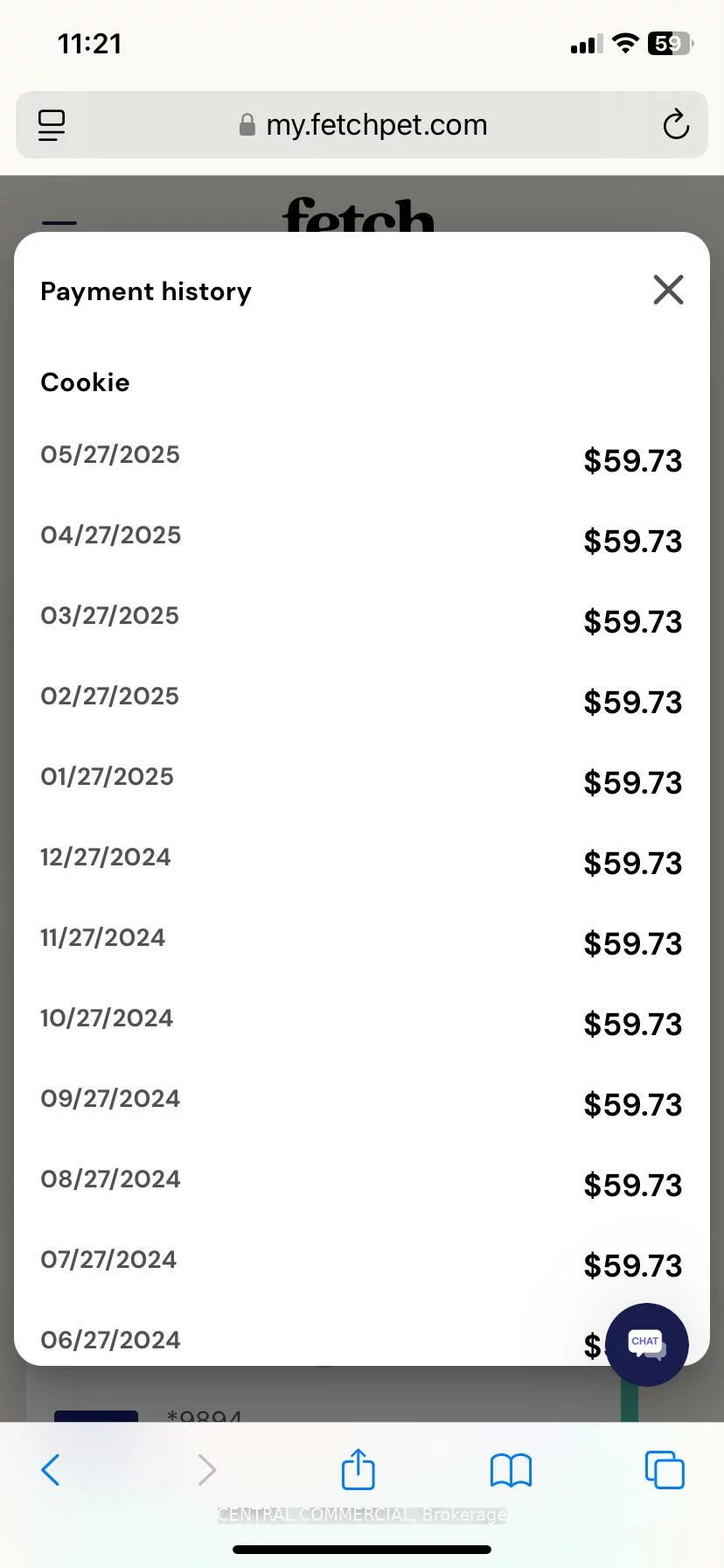Tap the Cookie pet name heading
This screenshot has height=1568, width=724.
(x=85, y=382)
